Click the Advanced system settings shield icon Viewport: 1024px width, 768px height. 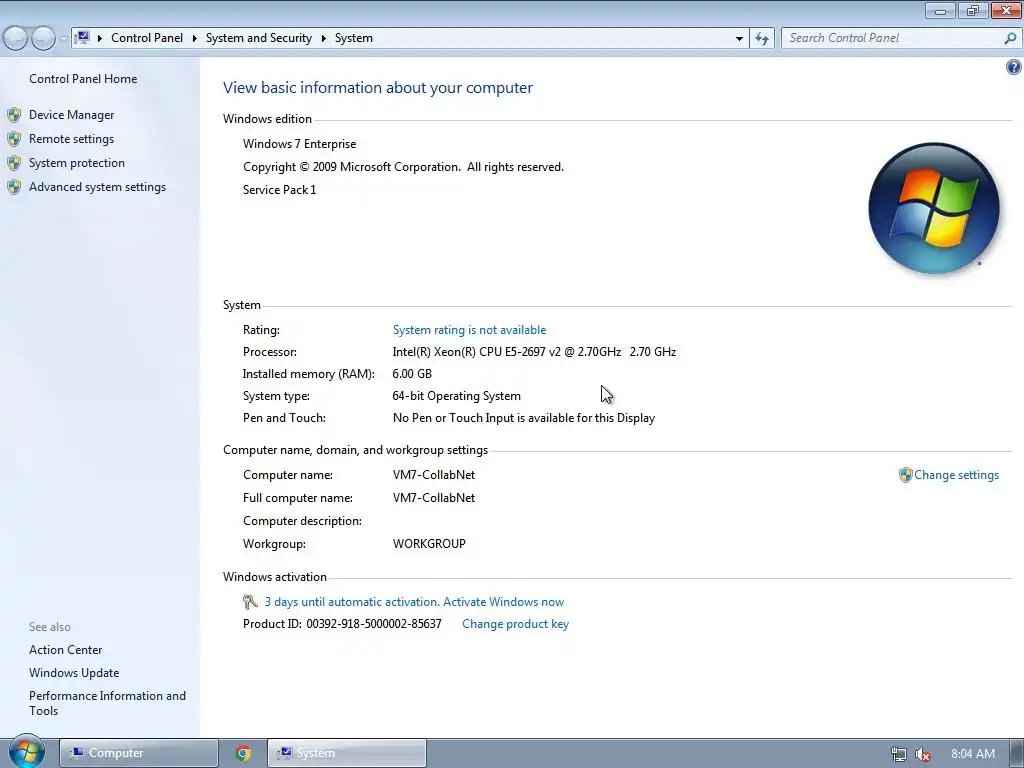[14, 187]
